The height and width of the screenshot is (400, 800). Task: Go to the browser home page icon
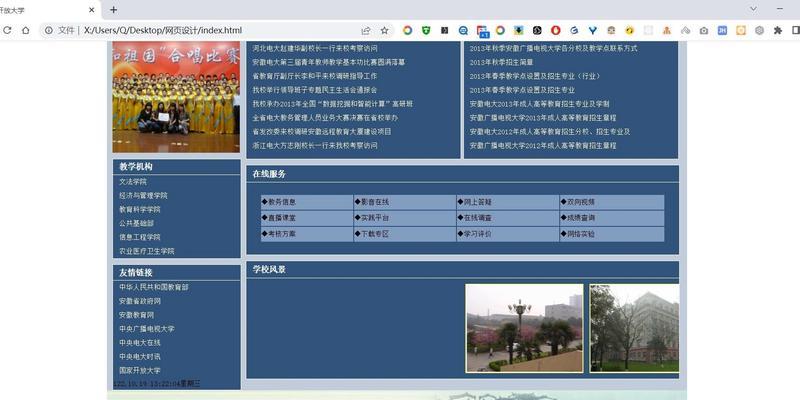click(26, 31)
